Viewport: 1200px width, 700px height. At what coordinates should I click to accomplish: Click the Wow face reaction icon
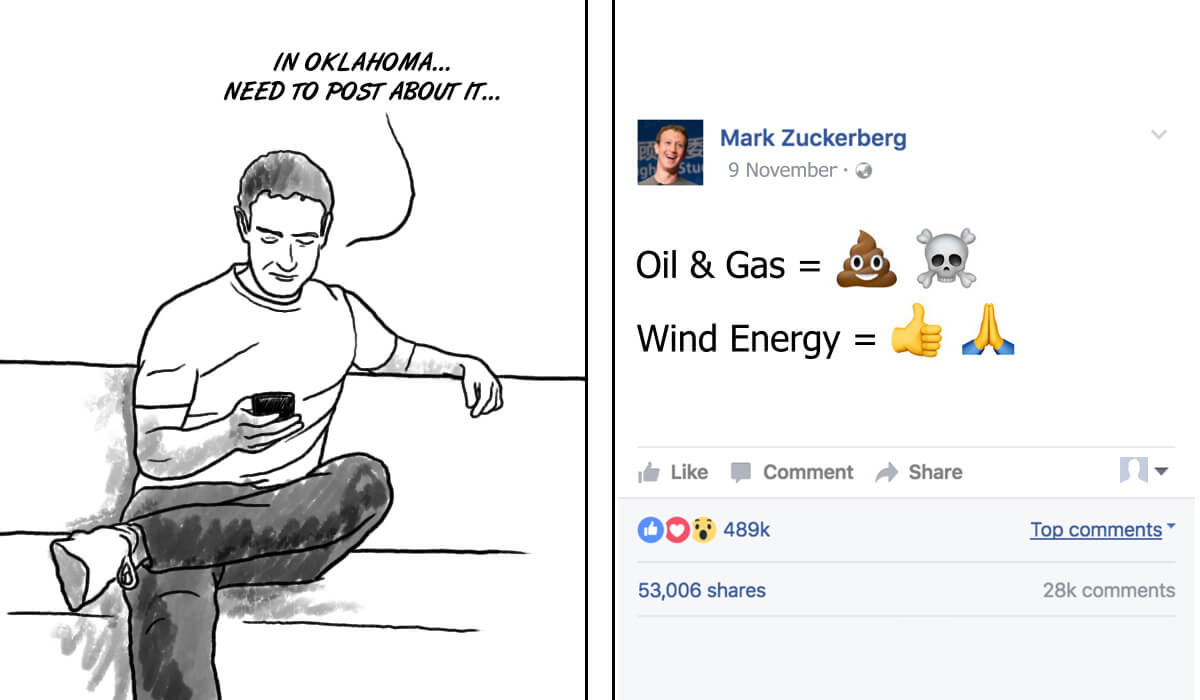pyautogui.click(x=703, y=530)
